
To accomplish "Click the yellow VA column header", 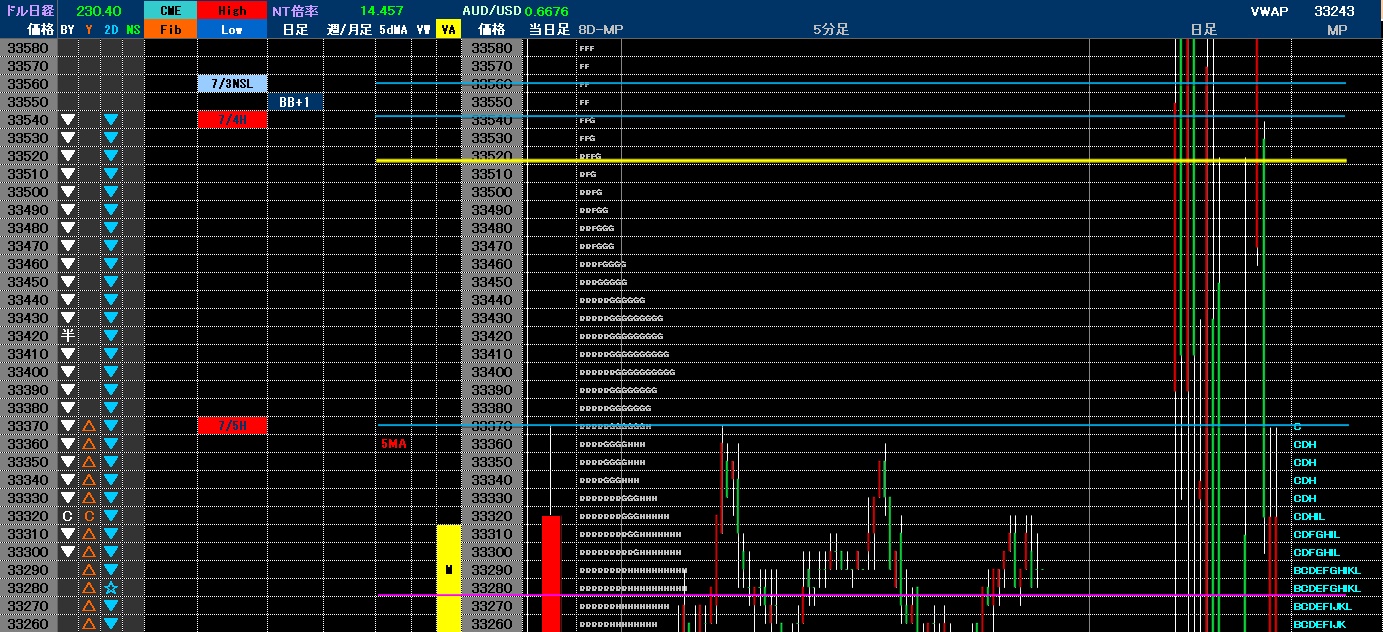I will 448,30.
